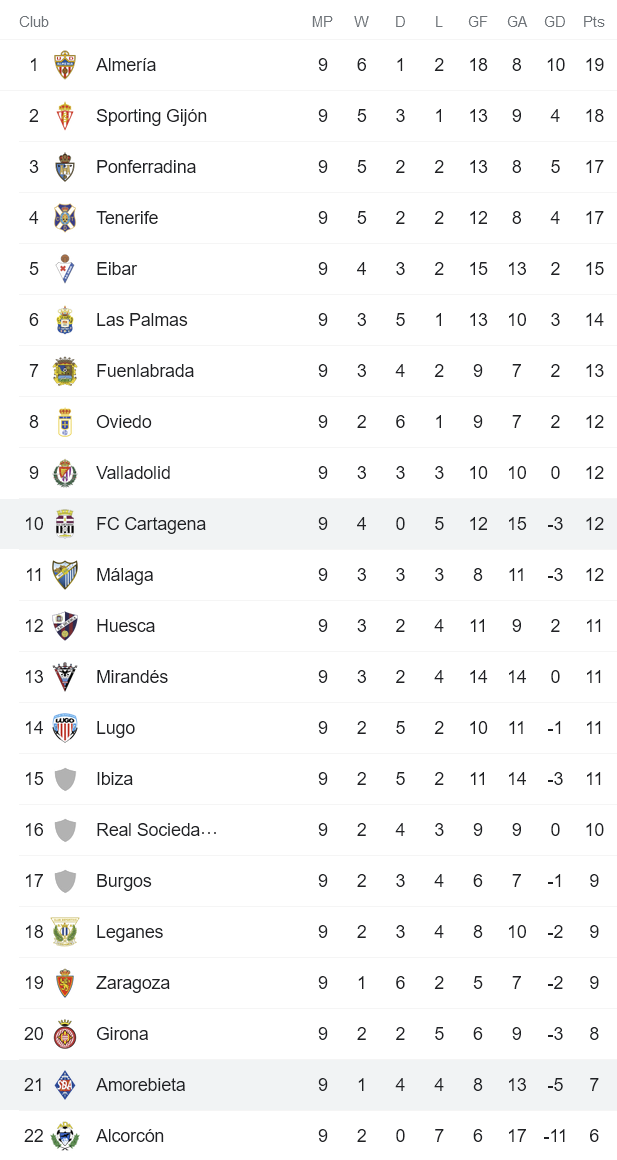This screenshot has width=617, height=1160.
Task: Open the FC Cartagena team link
Action: click(x=151, y=524)
